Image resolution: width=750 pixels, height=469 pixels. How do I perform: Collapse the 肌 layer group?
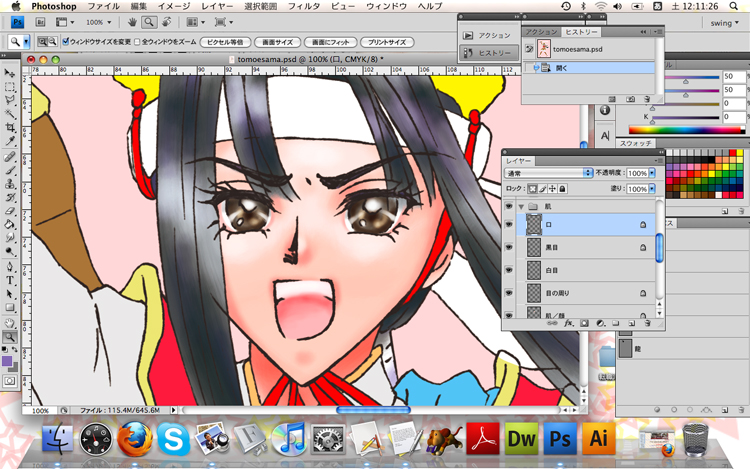(x=521, y=207)
